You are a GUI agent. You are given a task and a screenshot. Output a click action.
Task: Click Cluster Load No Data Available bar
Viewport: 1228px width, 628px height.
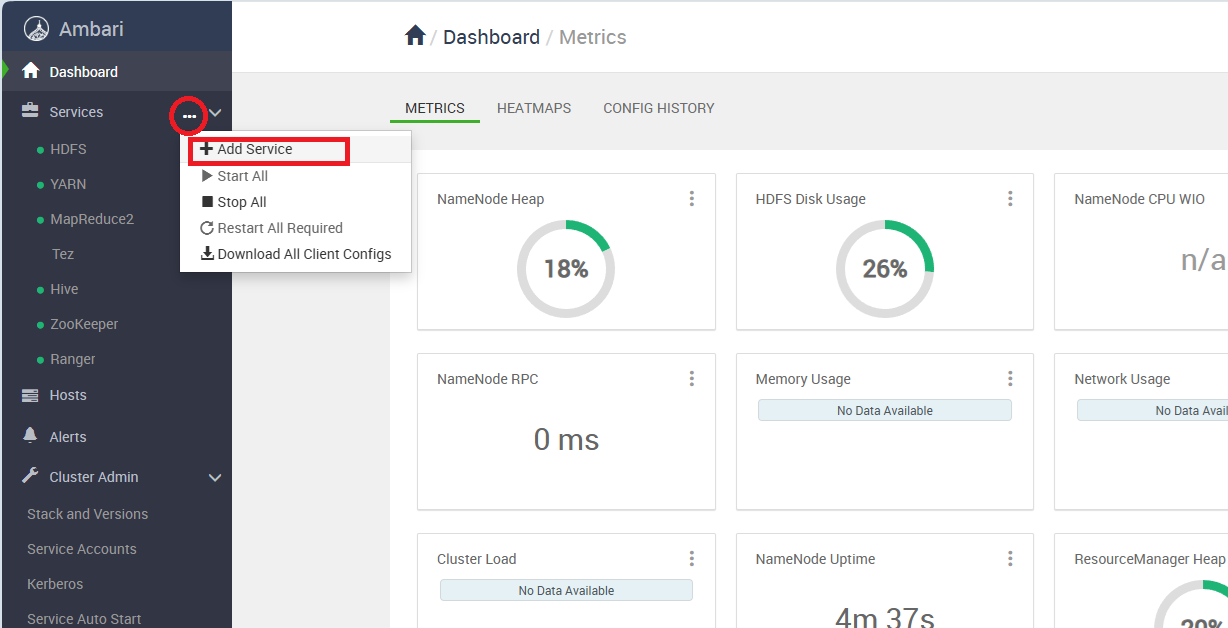tap(566, 590)
